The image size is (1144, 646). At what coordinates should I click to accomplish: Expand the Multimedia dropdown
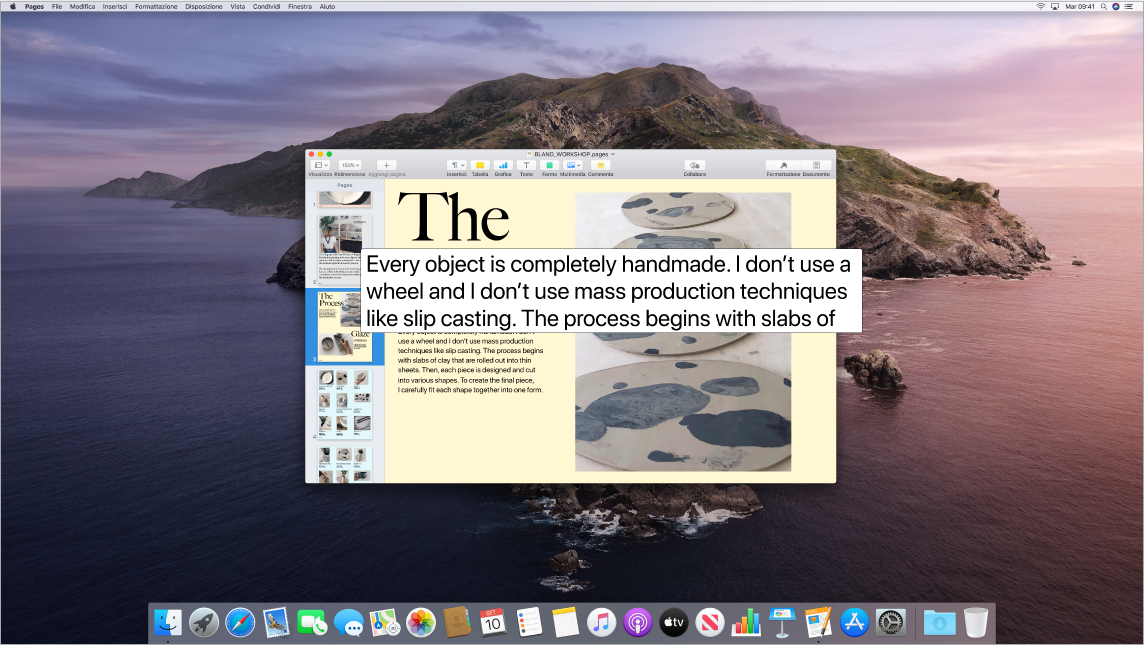[x=573, y=165]
